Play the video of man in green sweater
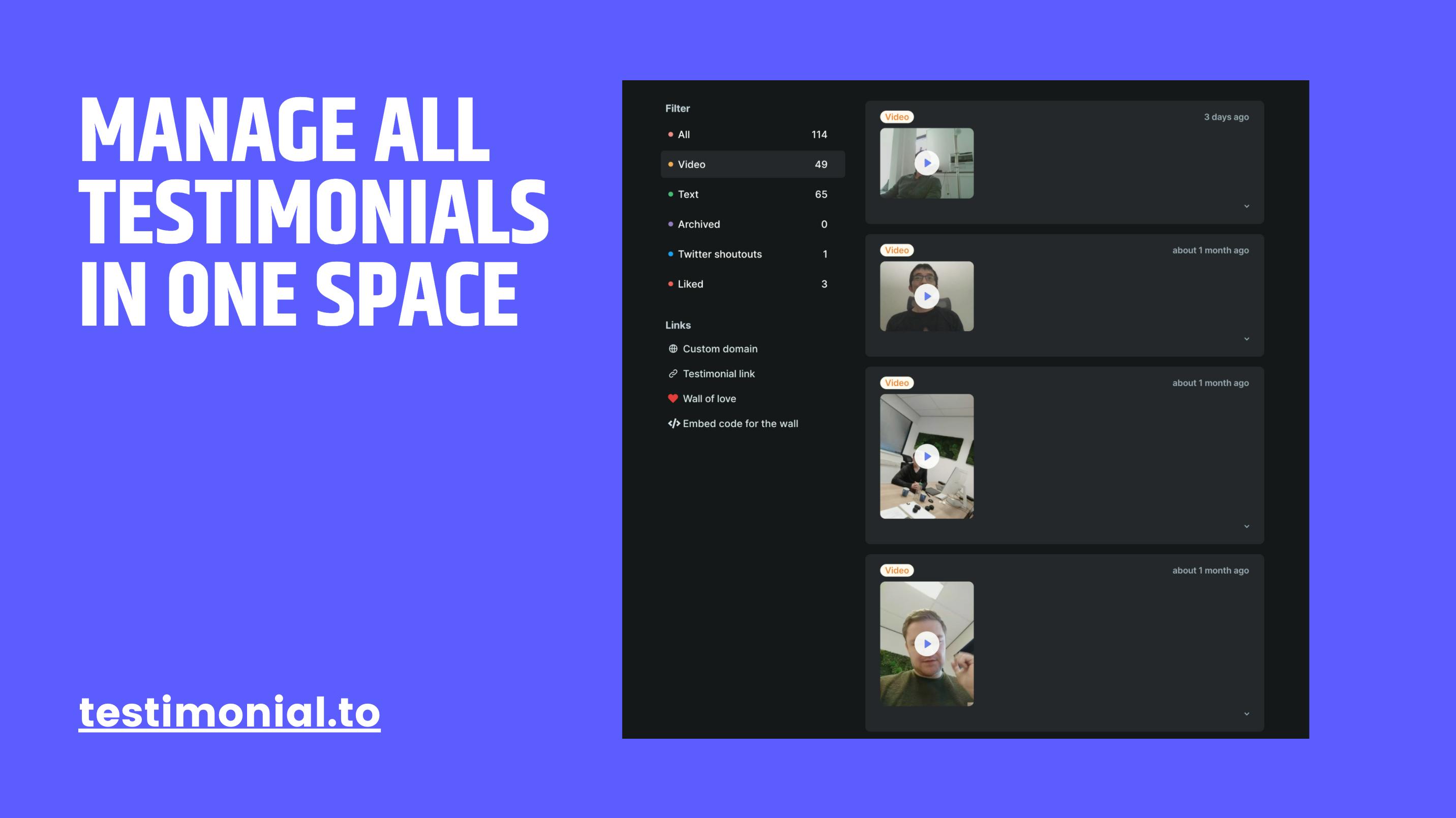1456x818 pixels. click(x=927, y=644)
